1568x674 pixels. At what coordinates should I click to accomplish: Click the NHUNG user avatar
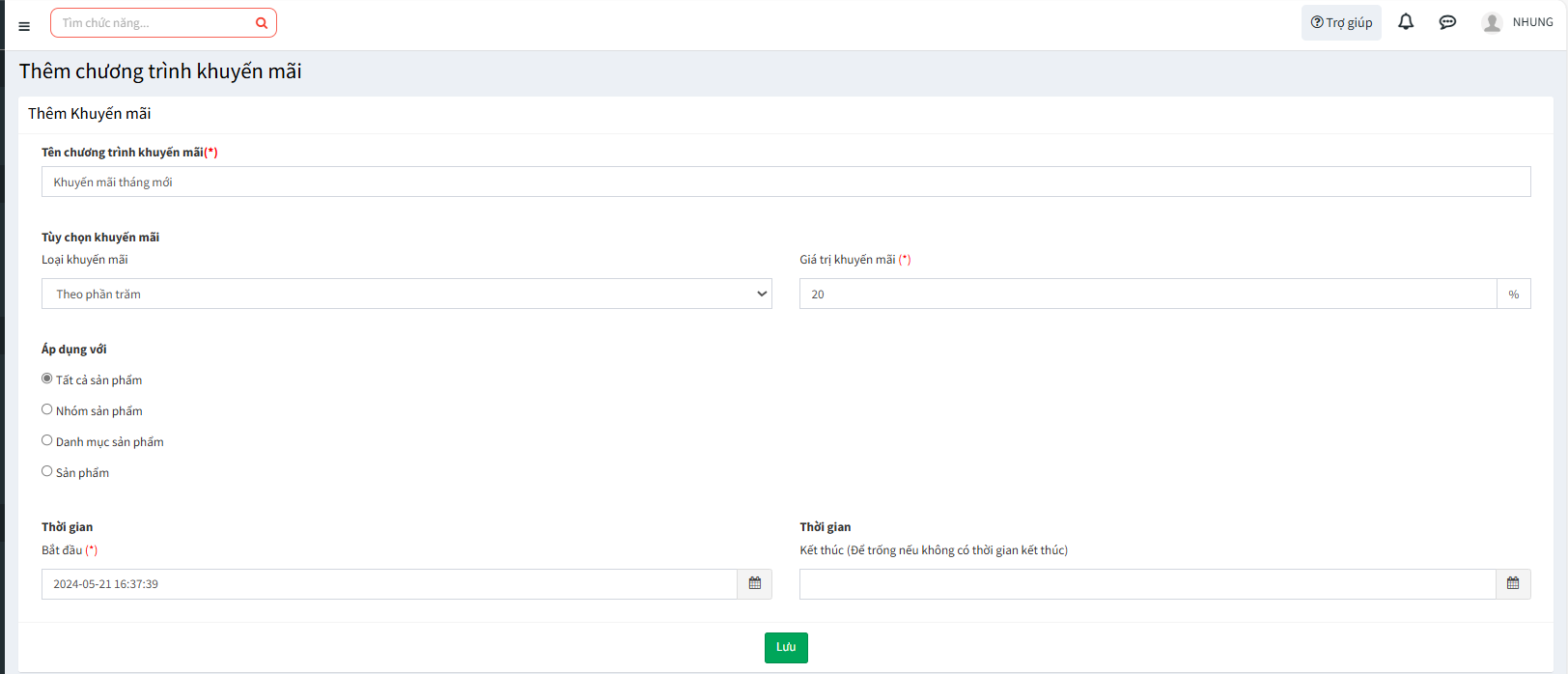[1492, 23]
